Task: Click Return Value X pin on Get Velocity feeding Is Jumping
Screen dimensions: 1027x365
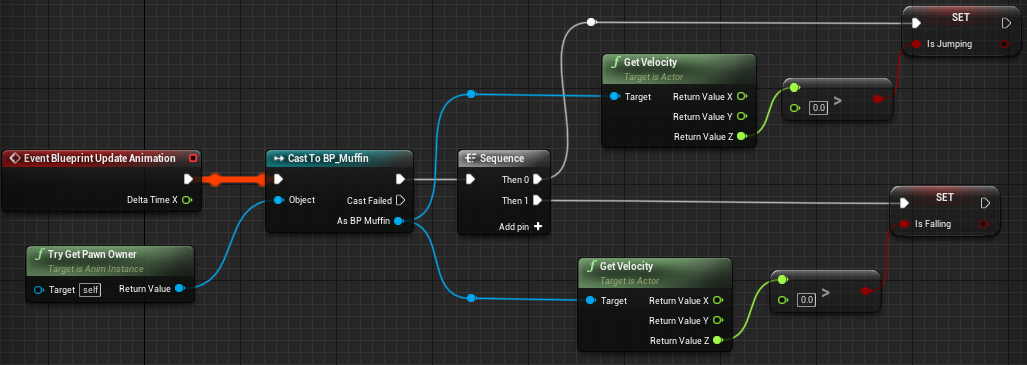Action: point(741,96)
